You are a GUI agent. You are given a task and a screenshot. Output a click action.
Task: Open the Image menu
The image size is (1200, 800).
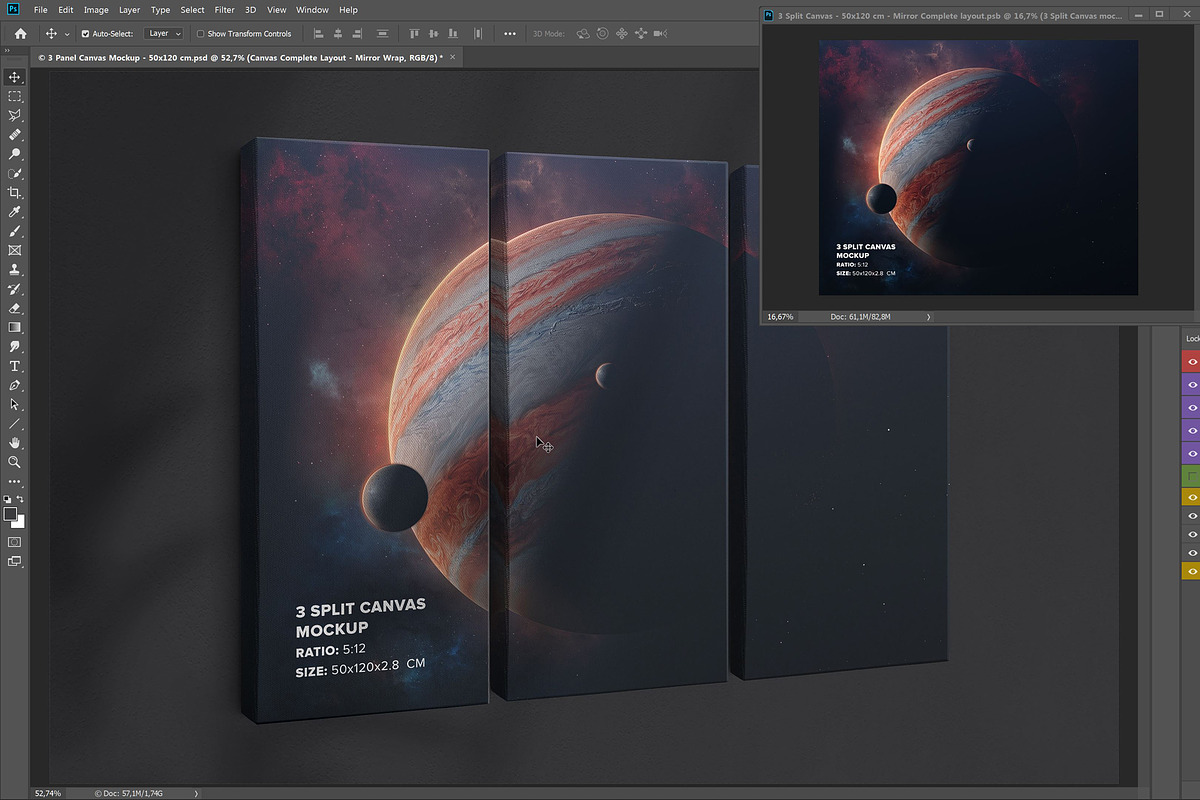coord(96,10)
